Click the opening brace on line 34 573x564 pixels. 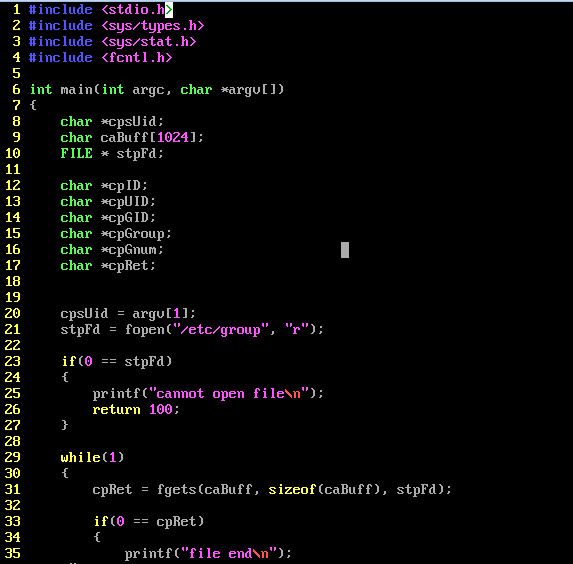click(97, 537)
